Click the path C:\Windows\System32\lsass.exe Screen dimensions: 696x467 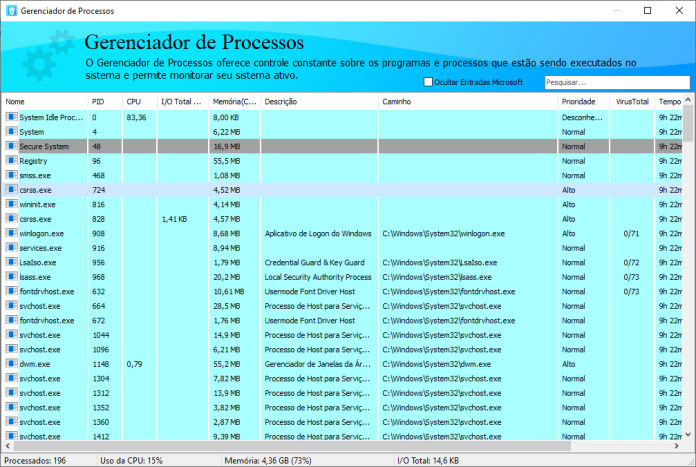(x=437, y=277)
